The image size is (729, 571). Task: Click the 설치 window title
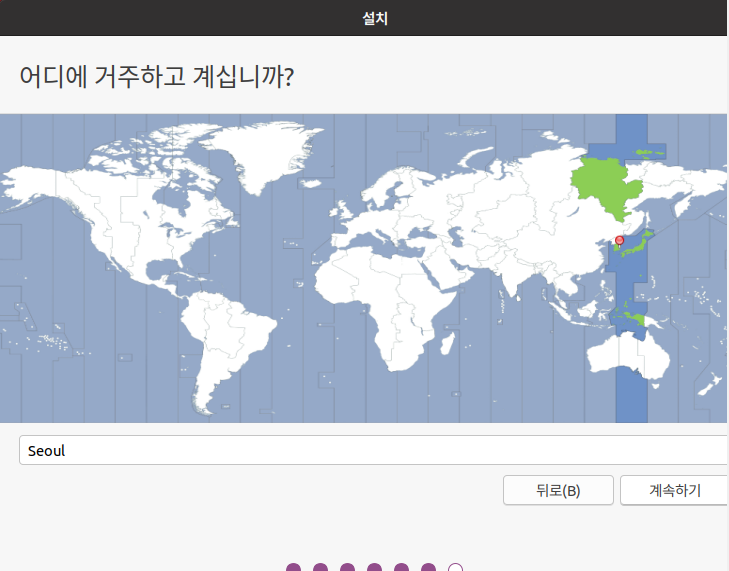375,18
